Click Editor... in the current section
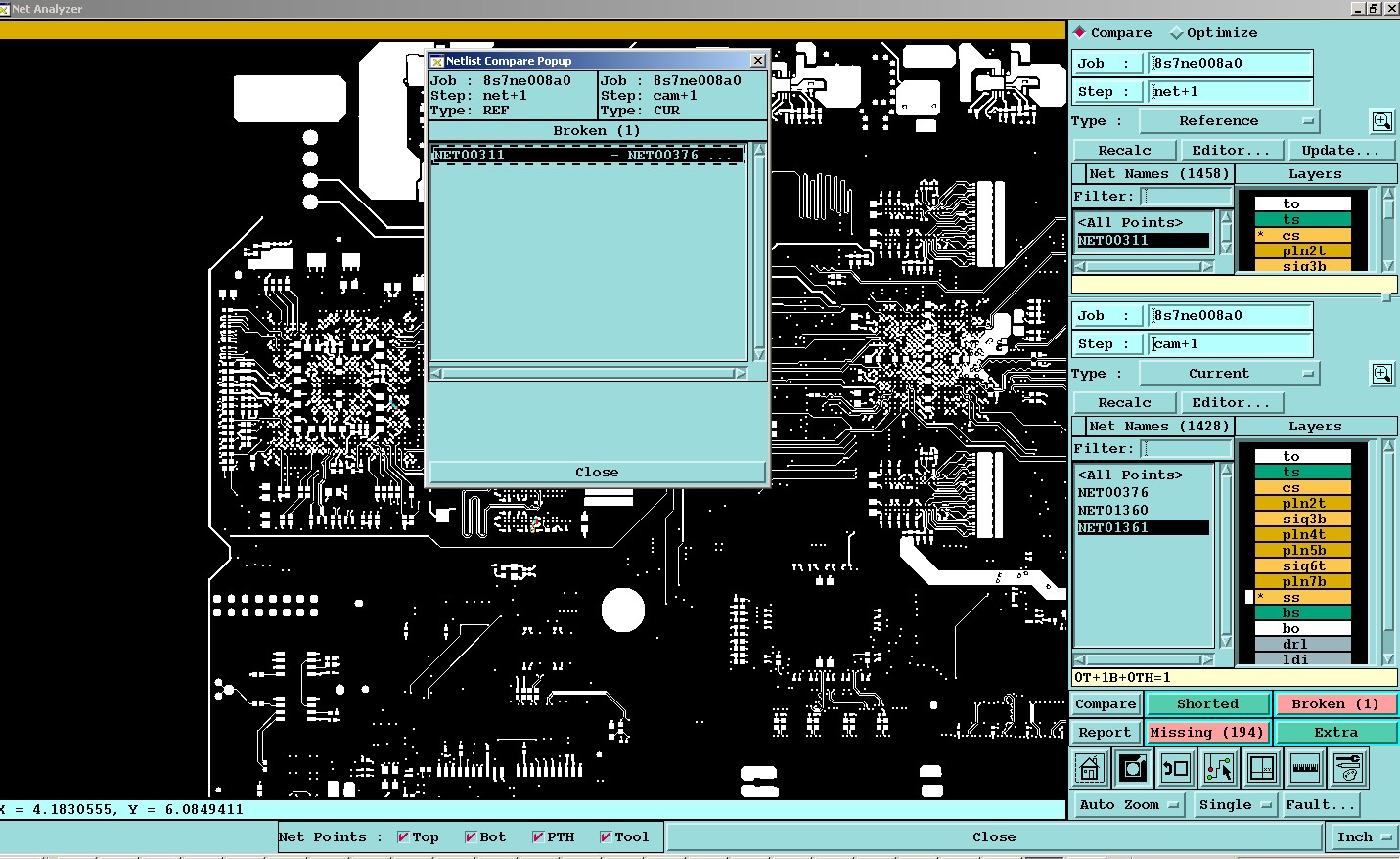Screen dimensions: 1400x859 coord(1231,403)
